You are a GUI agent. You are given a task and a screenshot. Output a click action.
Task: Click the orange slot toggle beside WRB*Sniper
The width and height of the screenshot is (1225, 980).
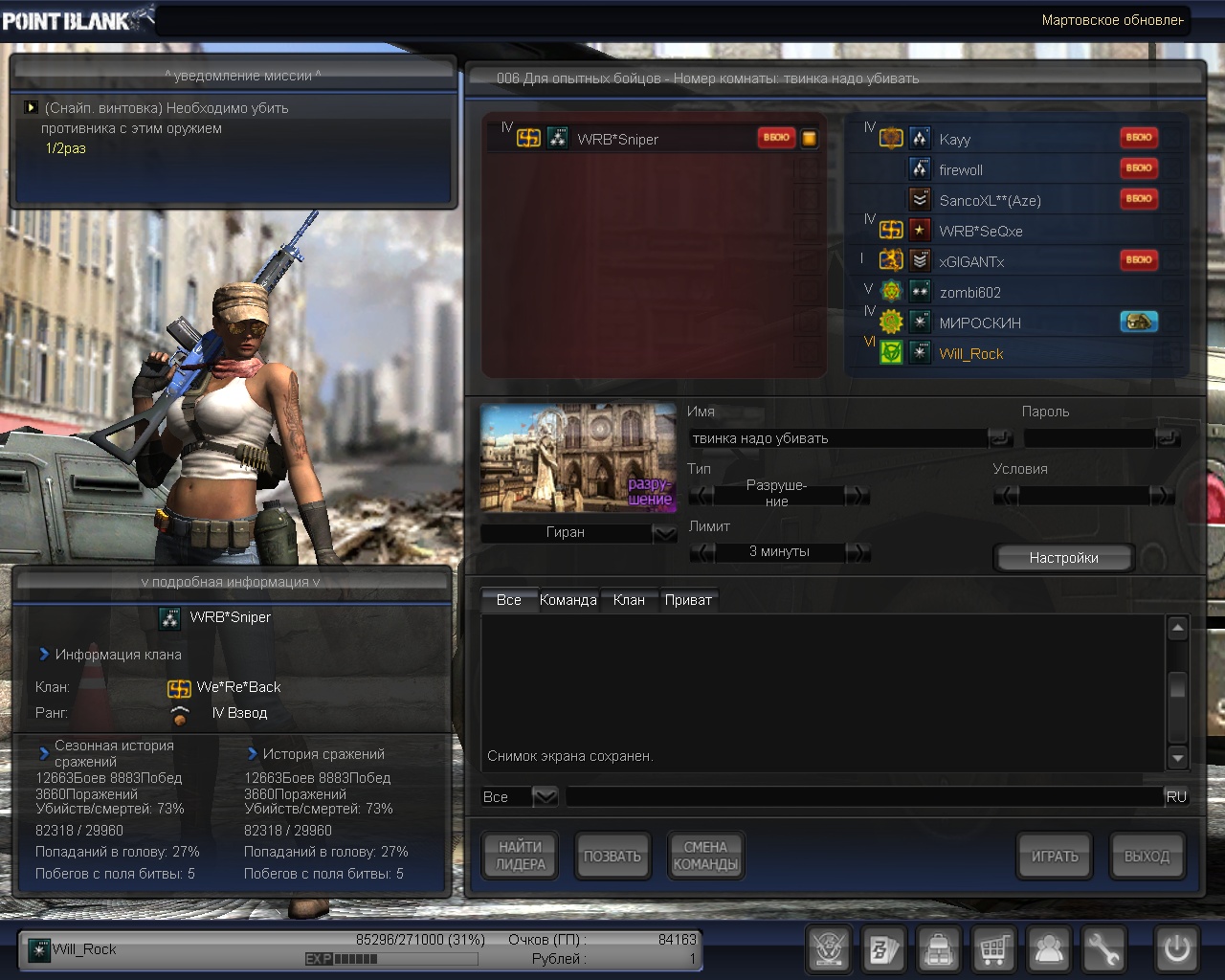point(810,139)
